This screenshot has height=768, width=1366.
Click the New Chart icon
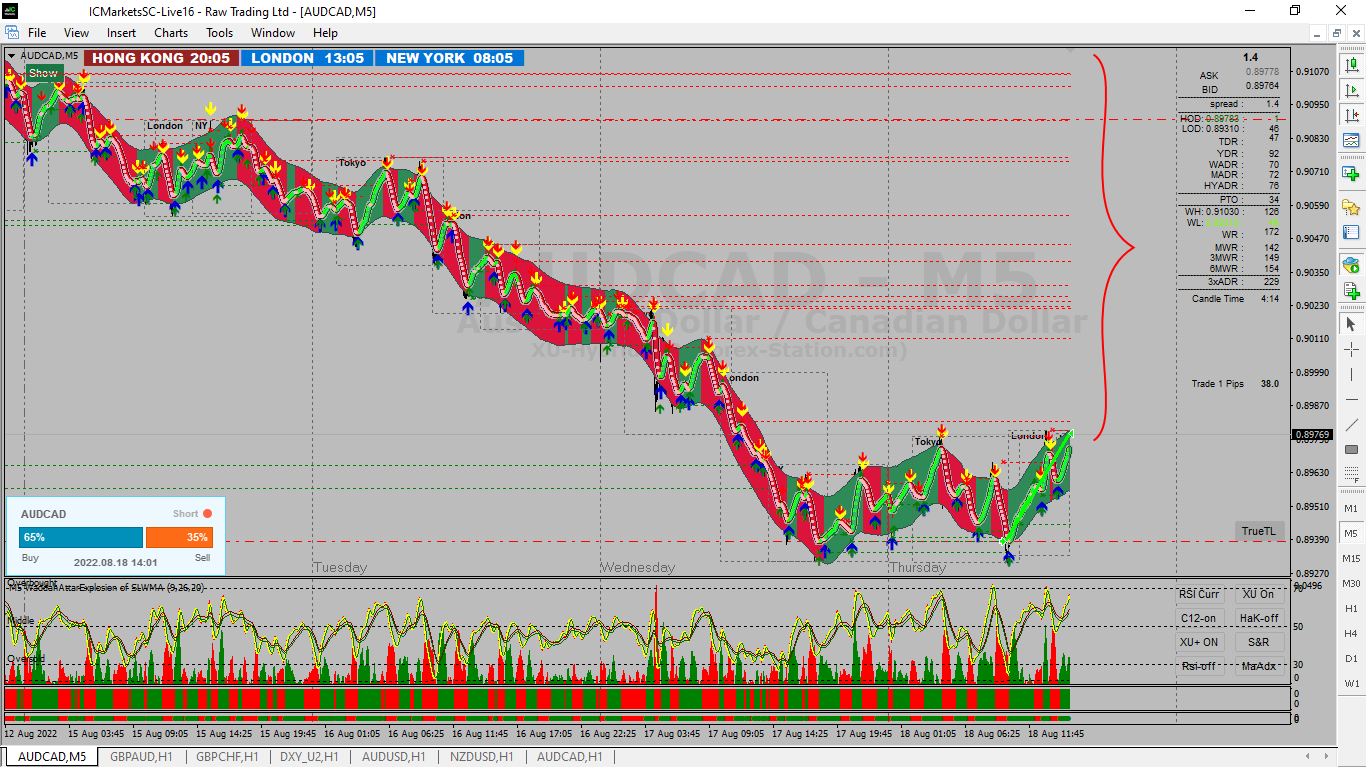click(x=1351, y=174)
